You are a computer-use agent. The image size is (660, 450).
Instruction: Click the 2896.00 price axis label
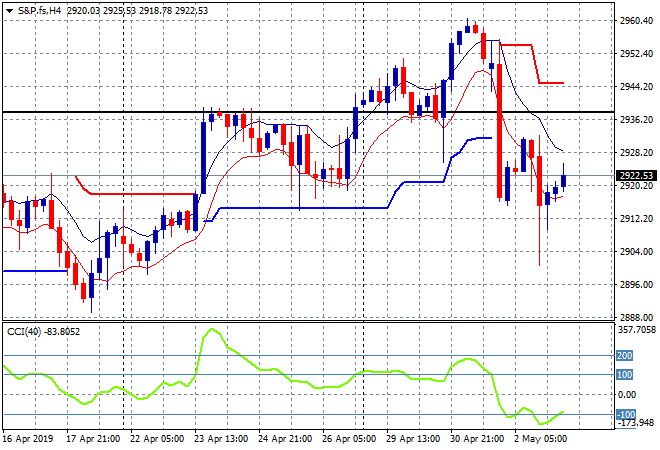pos(636,285)
